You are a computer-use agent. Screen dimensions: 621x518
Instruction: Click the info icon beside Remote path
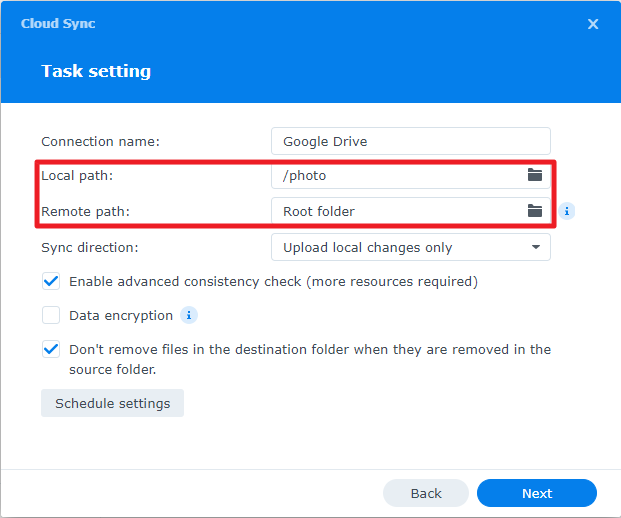click(566, 211)
